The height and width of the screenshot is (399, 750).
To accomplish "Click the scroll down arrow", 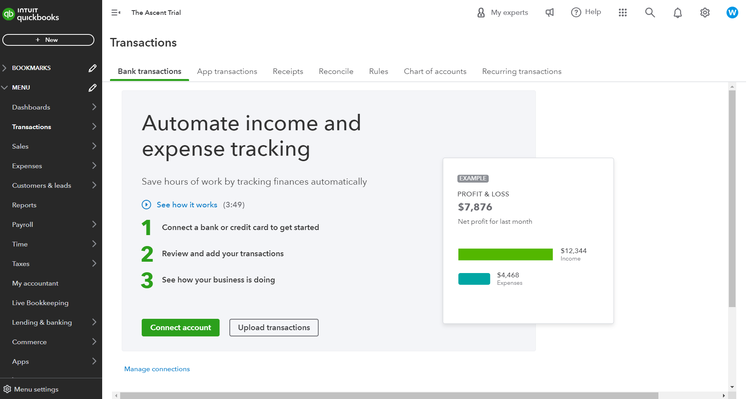I will click(732, 387).
